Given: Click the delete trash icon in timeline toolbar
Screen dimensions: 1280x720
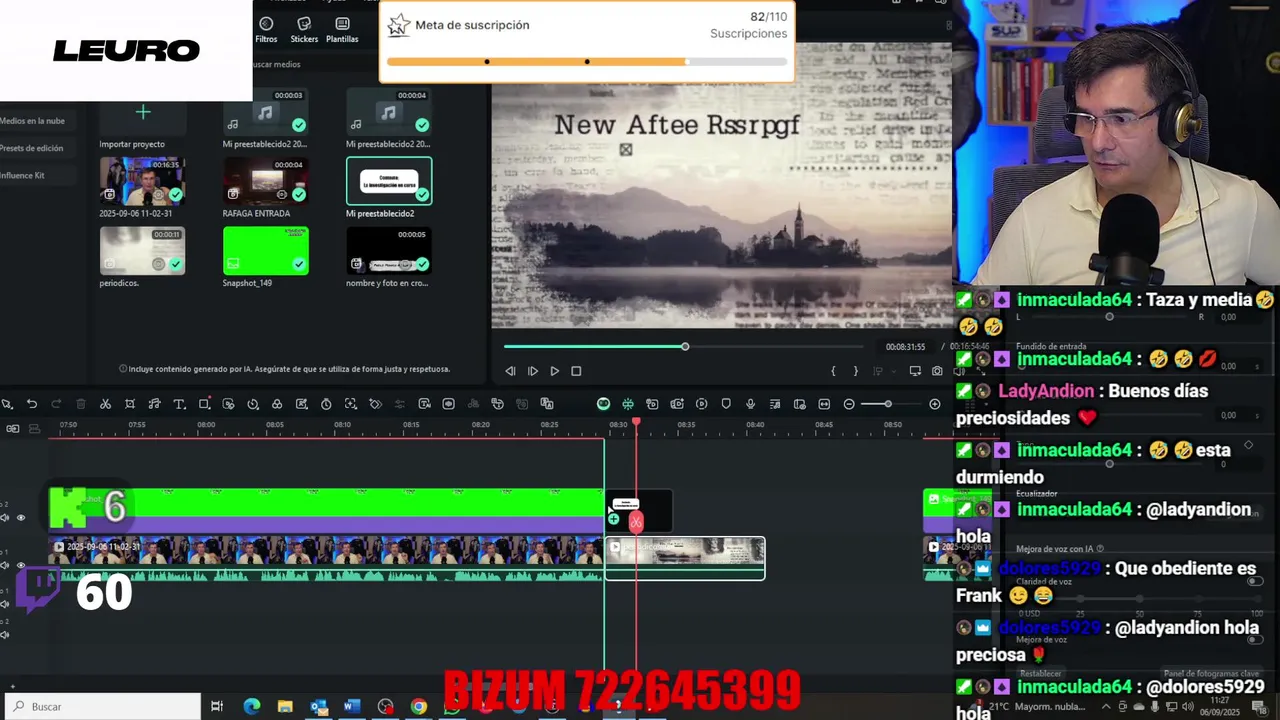Looking at the screenshot, I should (81, 404).
